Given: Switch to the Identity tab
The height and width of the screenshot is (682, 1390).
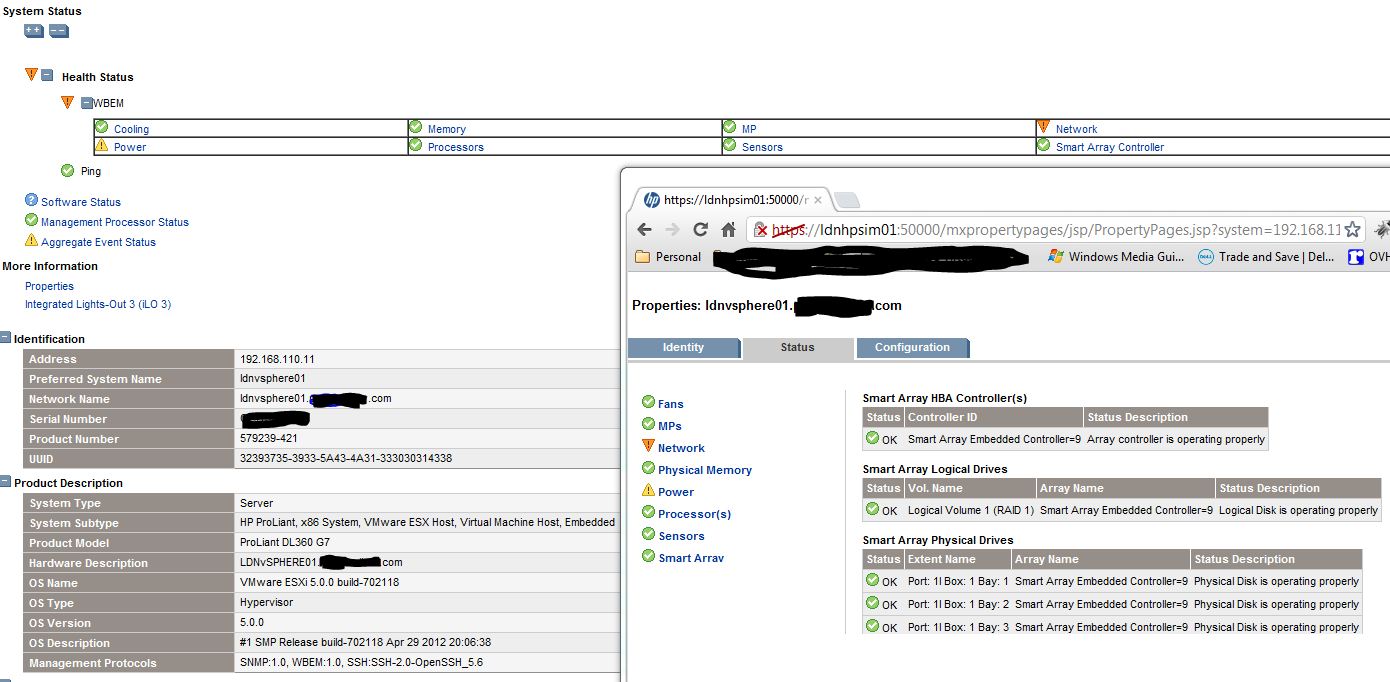Looking at the screenshot, I should click(684, 348).
